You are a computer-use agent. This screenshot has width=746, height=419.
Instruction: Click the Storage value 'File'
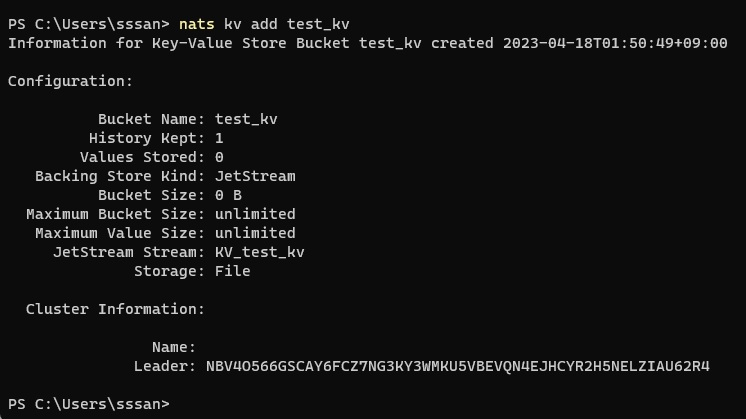(x=232, y=271)
